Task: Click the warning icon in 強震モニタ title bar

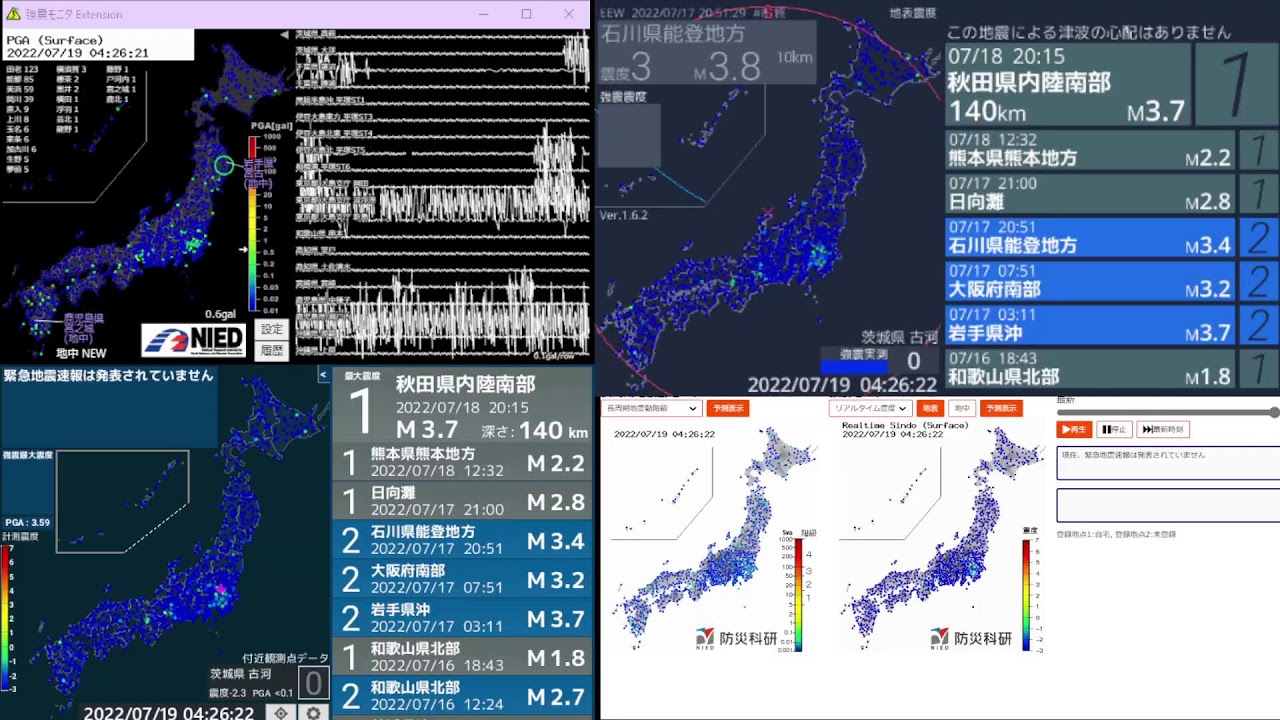Action: [13, 14]
